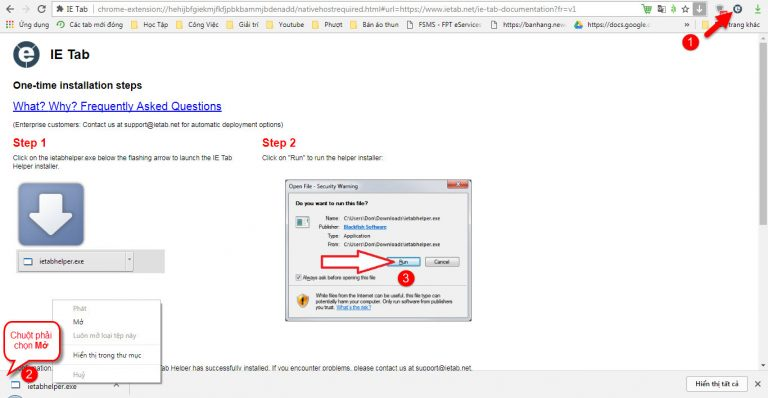Click the IE Tab 'e' extension icon in toolbar
This screenshot has width=768, height=398.
click(737, 9)
